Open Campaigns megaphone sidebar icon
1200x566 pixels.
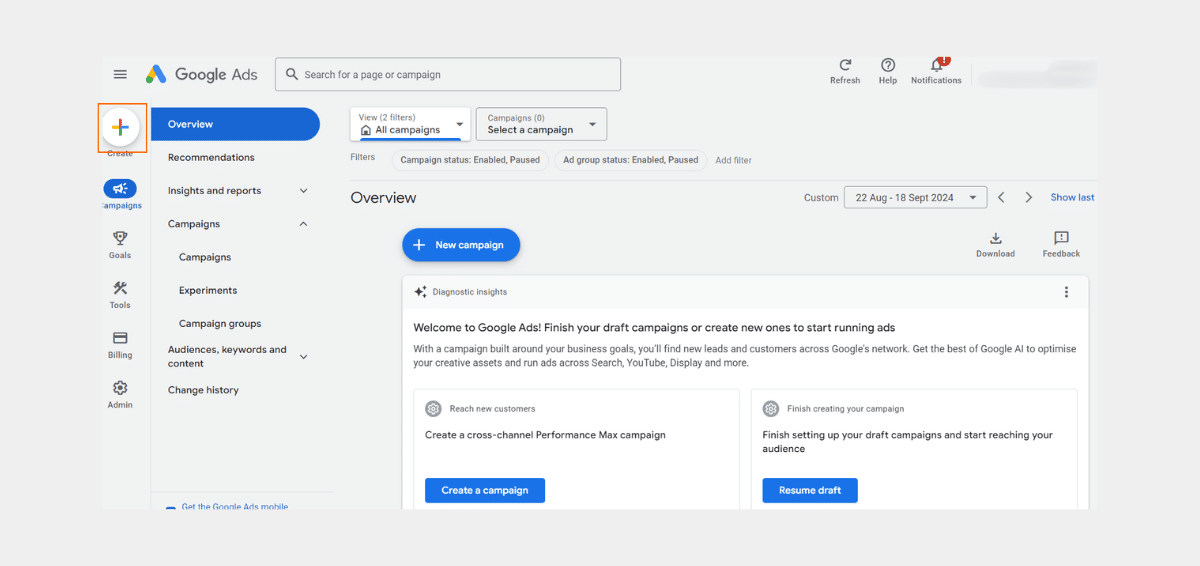(120, 188)
